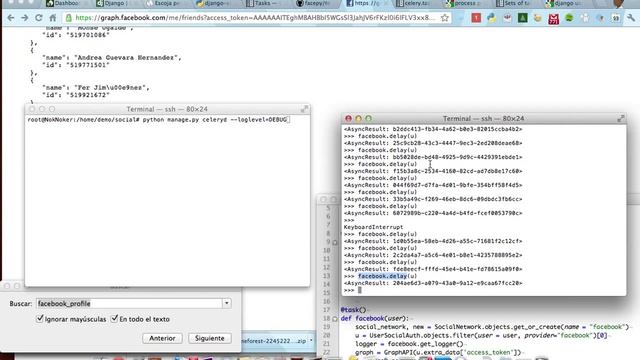This screenshot has height=360, width=640.
Task: Switch to the Django browser tab
Action: click(x=111, y=4)
